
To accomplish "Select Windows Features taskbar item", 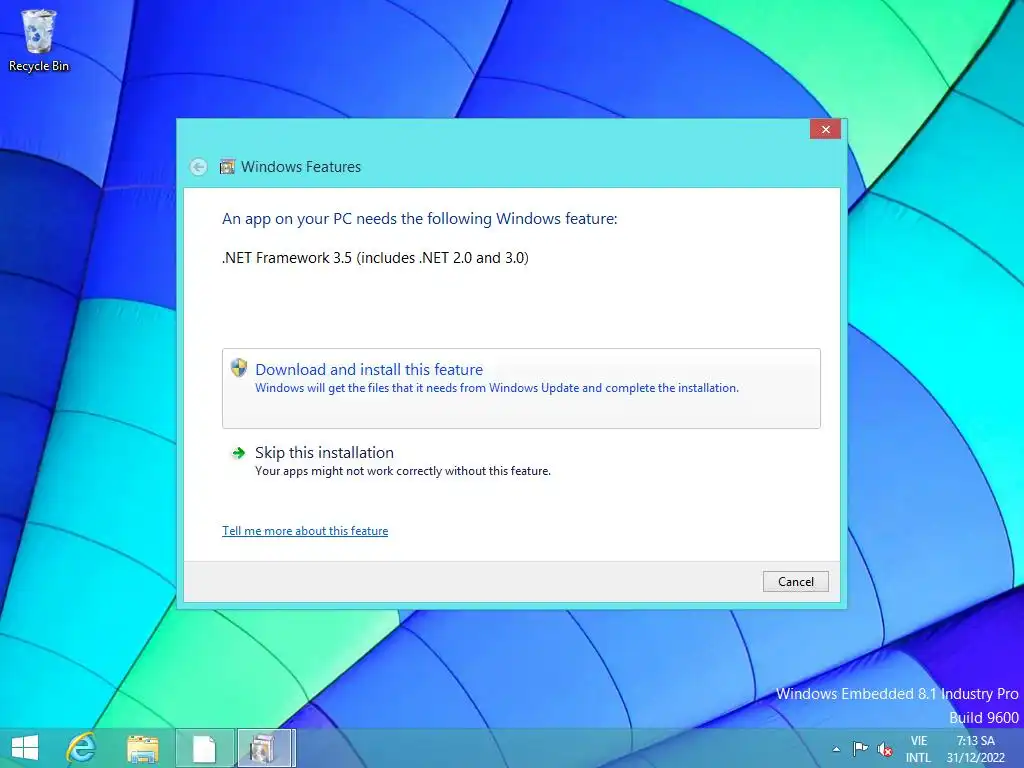I will click(266, 748).
